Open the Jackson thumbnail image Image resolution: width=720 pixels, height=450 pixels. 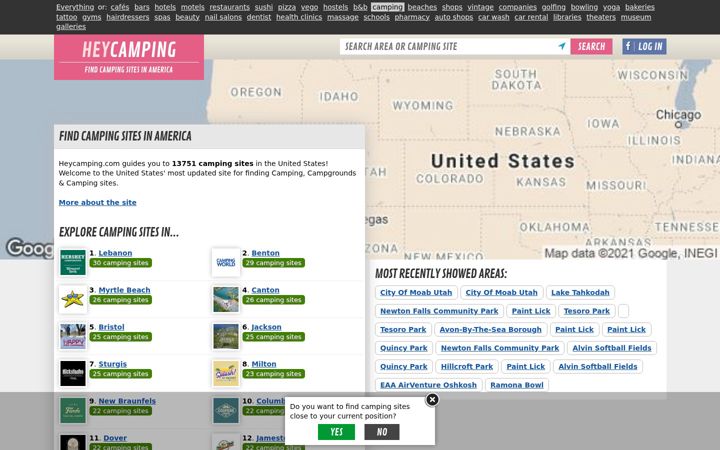click(x=226, y=337)
